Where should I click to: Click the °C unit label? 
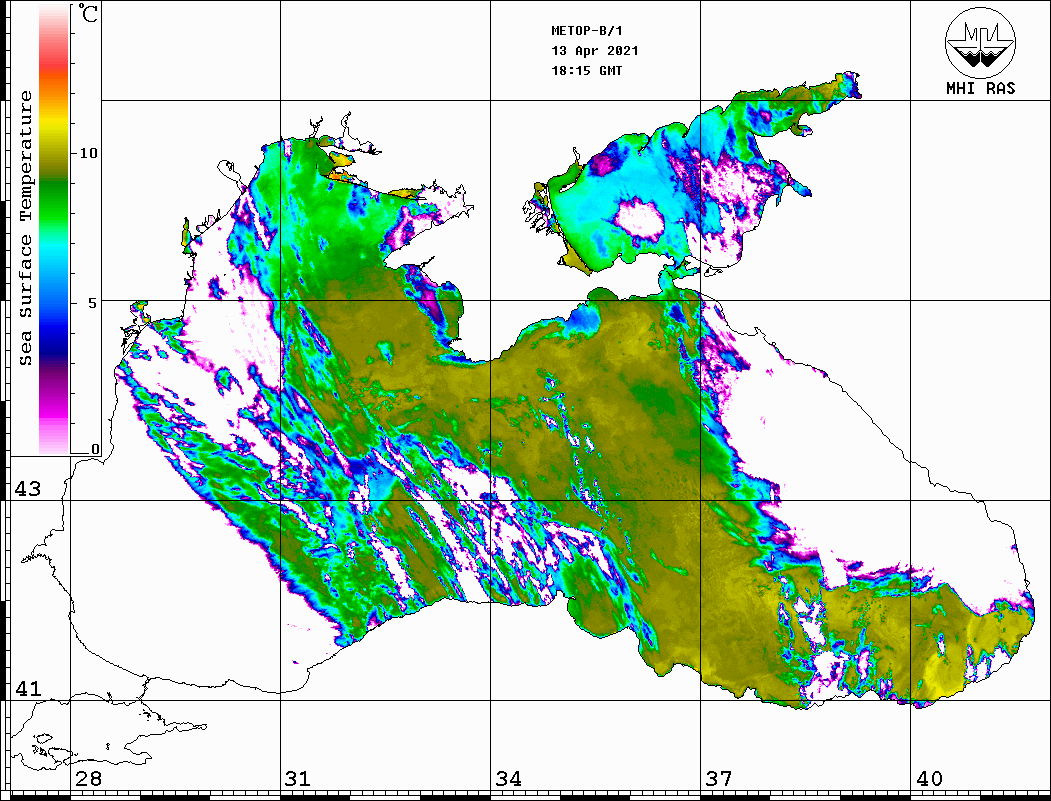click(x=87, y=13)
